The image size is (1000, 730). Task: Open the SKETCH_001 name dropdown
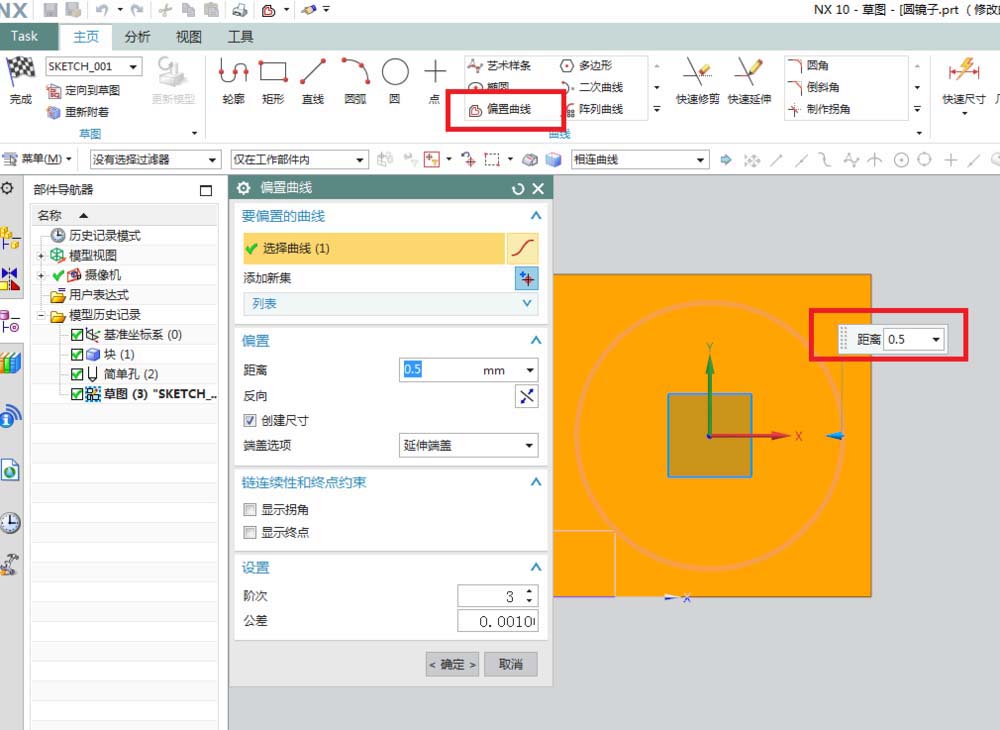(x=133, y=66)
